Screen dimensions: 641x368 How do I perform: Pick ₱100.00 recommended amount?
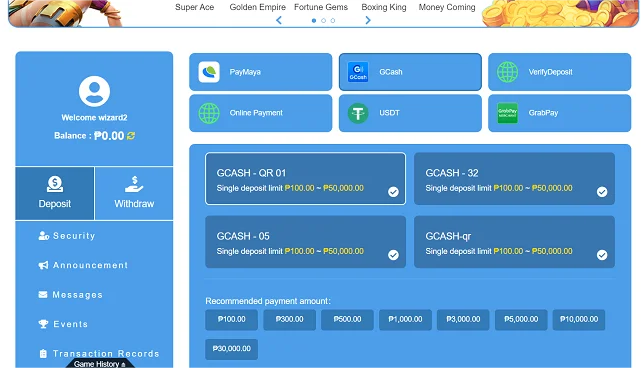(x=231, y=319)
